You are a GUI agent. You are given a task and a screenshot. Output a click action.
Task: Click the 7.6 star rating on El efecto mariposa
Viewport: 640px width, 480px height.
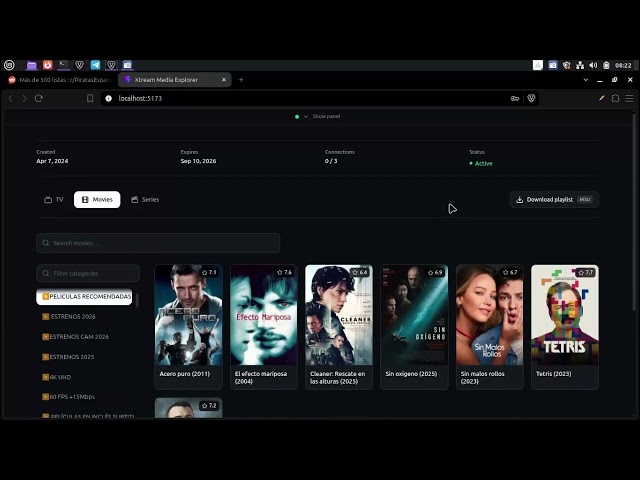pyautogui.click(x=284, y=272)
